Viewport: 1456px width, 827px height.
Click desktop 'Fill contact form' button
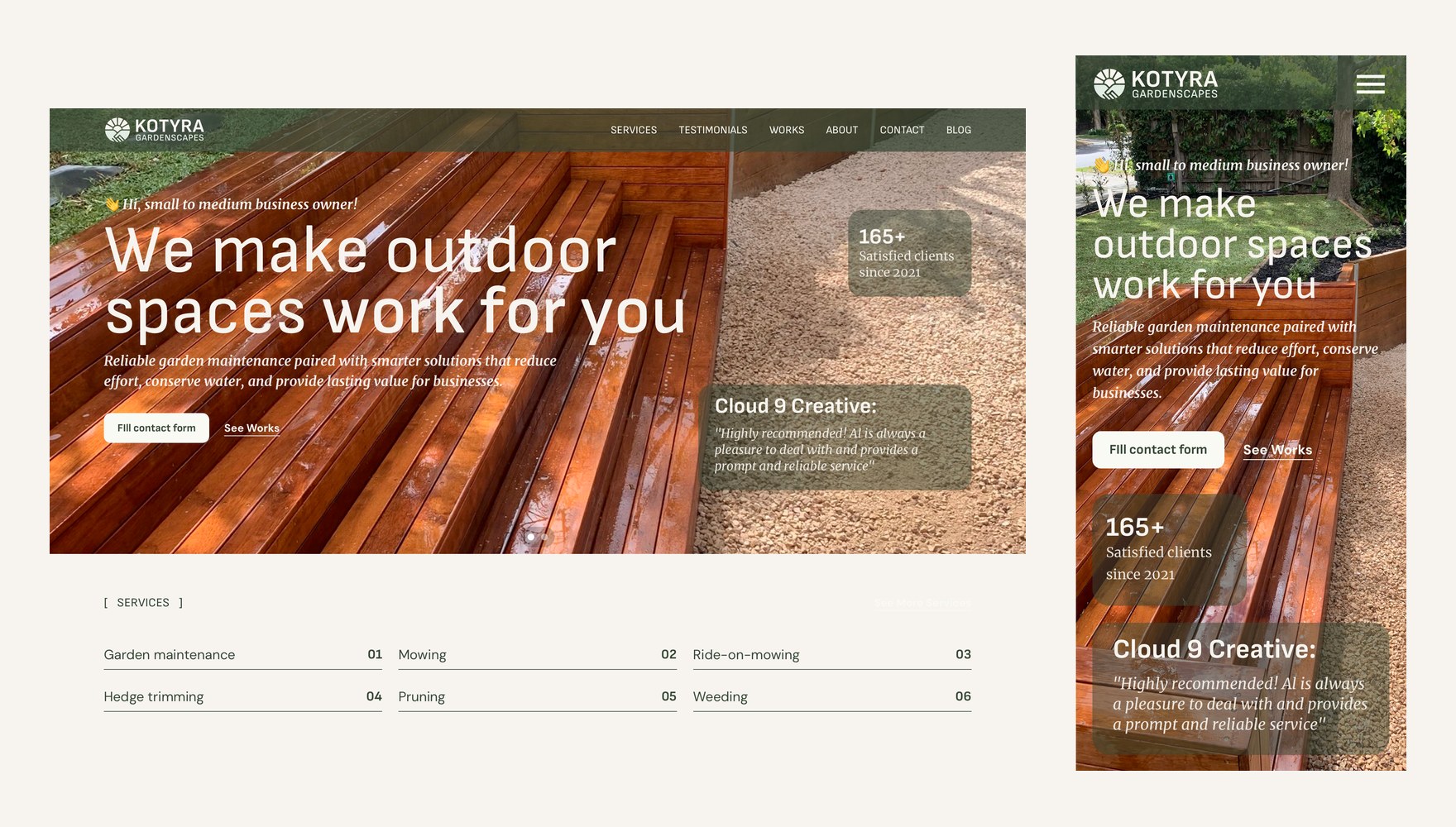click(x=156, y=428)
